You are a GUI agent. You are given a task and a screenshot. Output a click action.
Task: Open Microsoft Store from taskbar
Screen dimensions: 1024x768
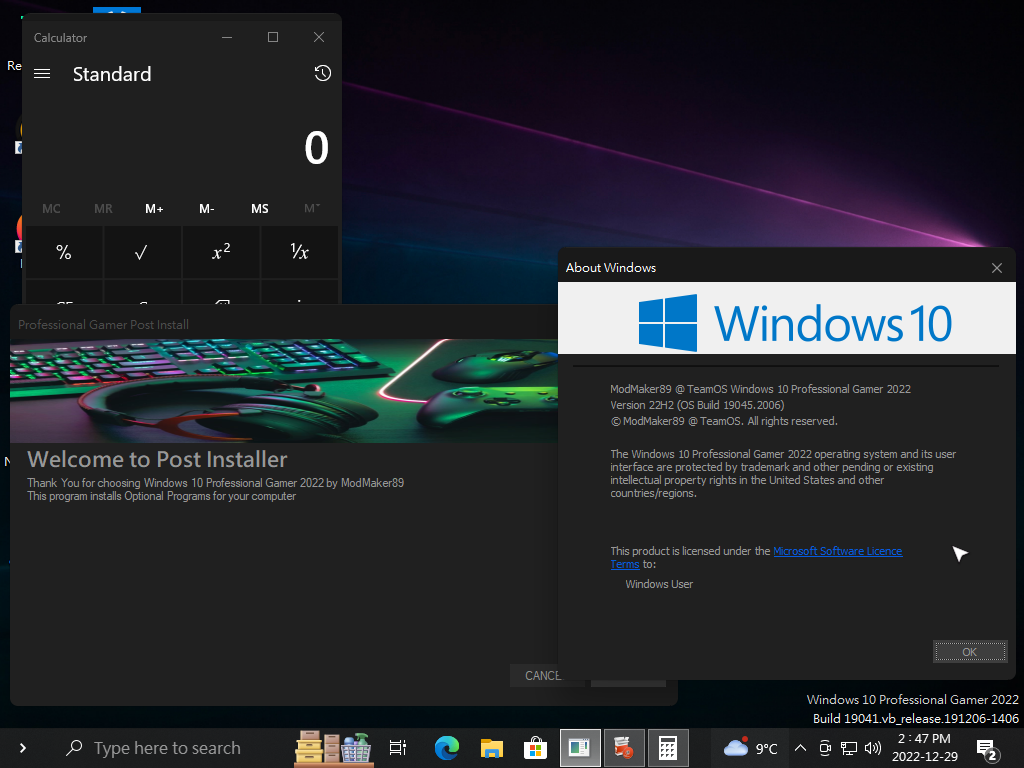pos(536,748)
